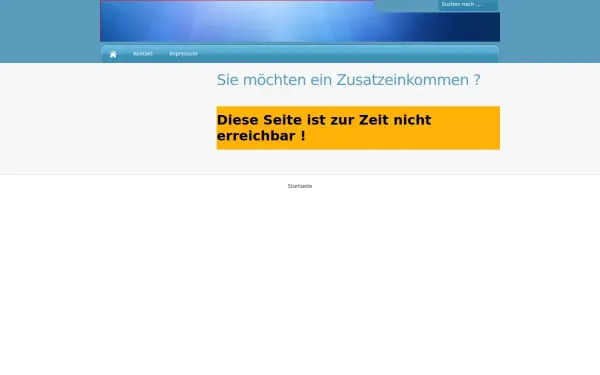Screen dimensions: 600x375
Task: Open the Kontakt menu item
Action: (x=143, y=54)
